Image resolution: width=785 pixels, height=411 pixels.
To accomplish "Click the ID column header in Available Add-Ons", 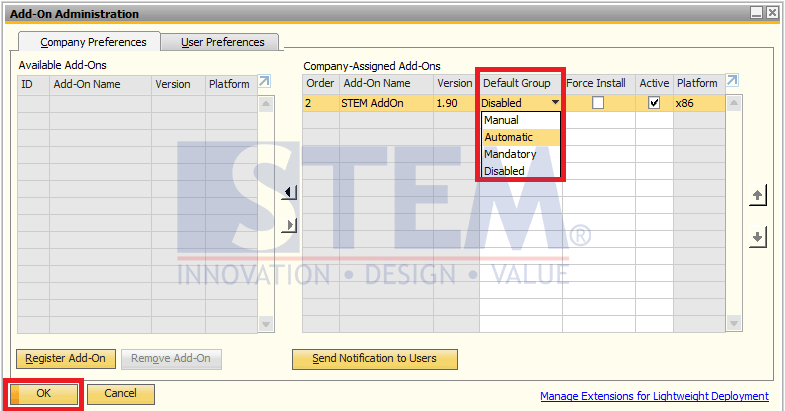I will [x=34, y=84].
